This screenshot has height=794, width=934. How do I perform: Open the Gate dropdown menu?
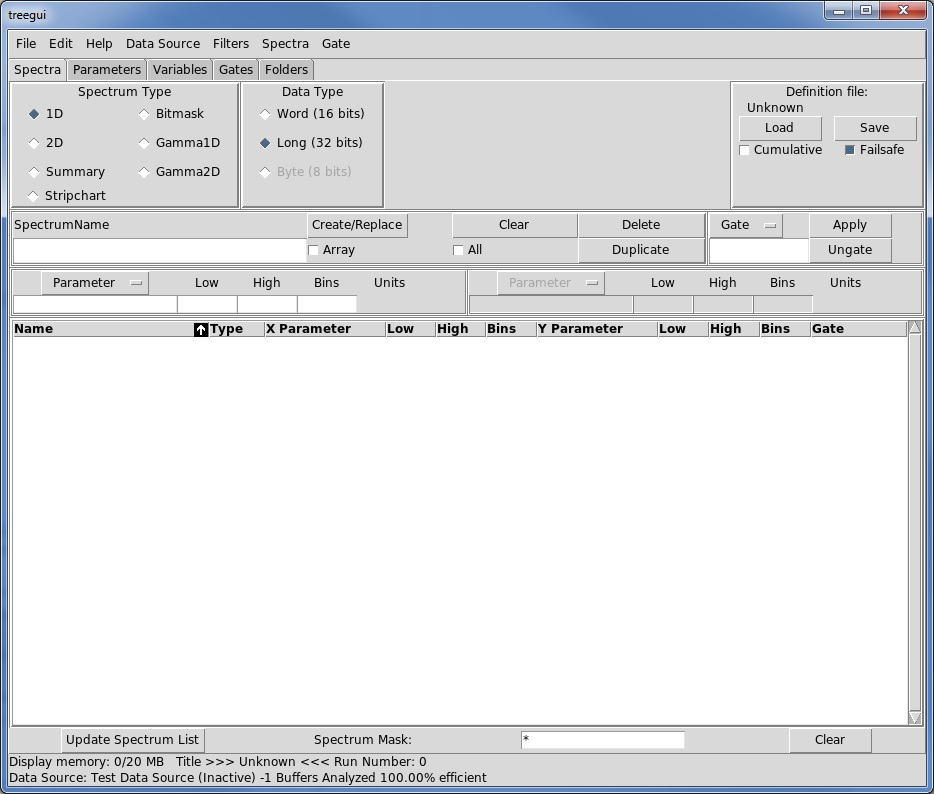click(746, 225)
